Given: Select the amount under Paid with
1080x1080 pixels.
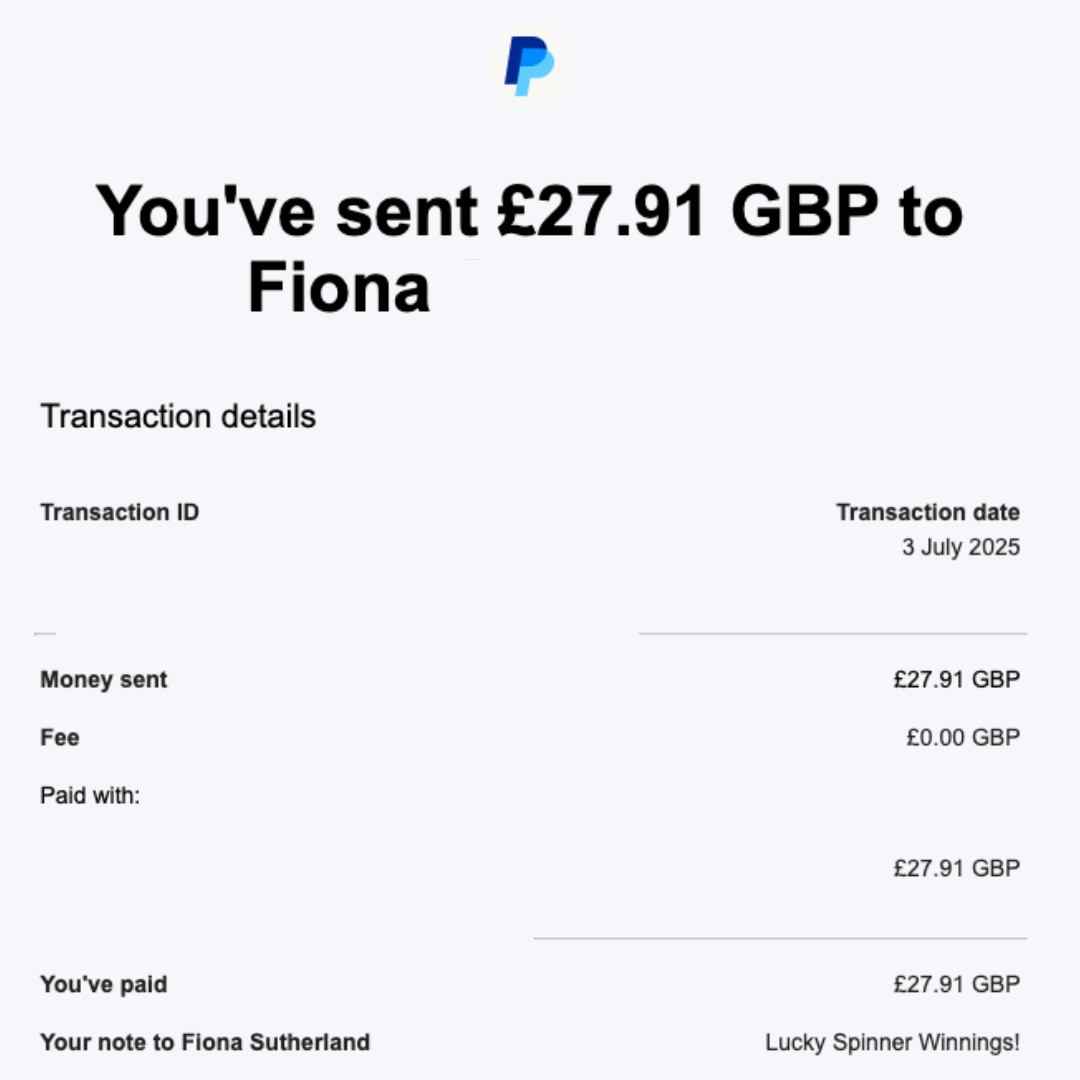Looking at the screenshot, I should (x=957, y=868).
